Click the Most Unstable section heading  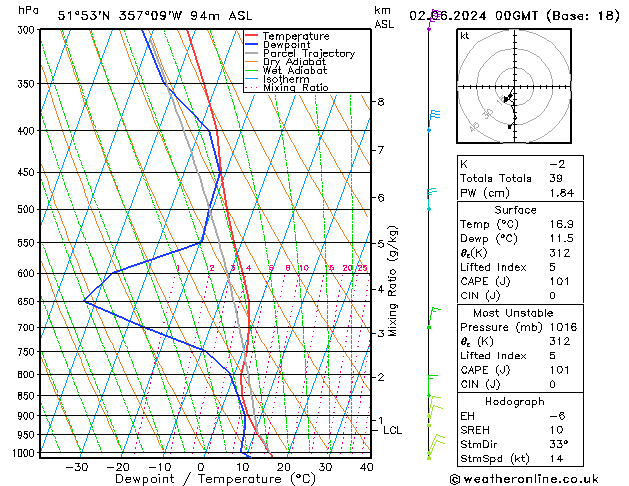click(513, 313)
